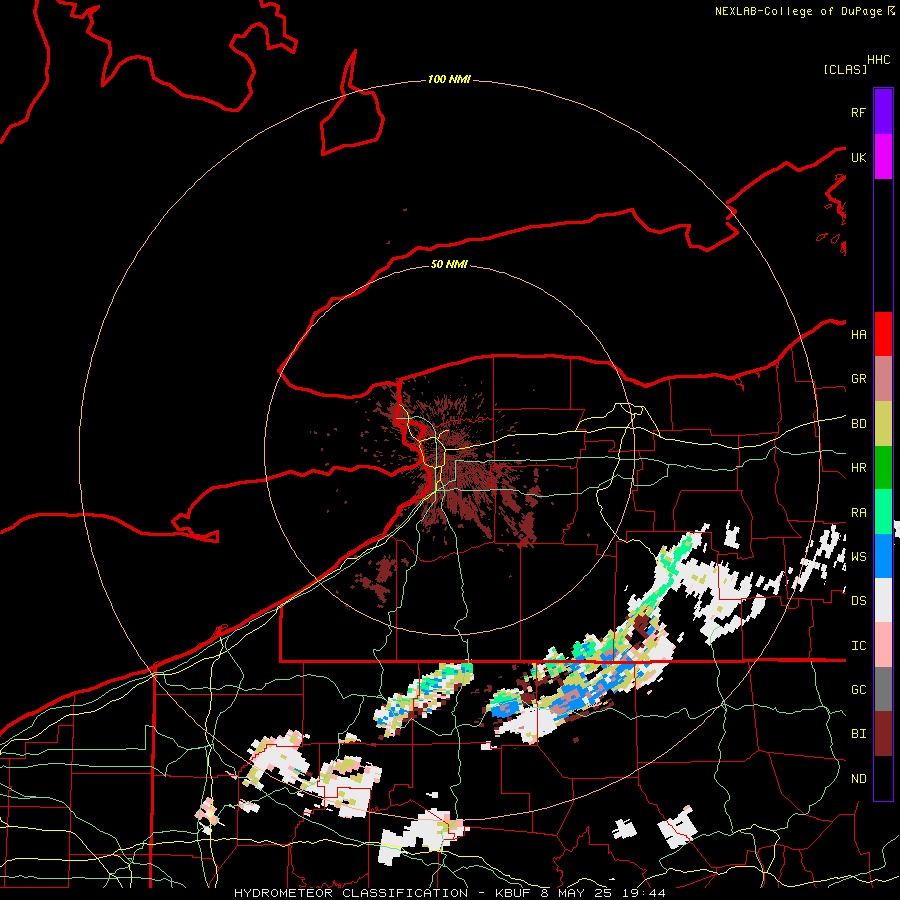Image resolution: width=900 pixels, height=900 pixels.
Task: Click the ND legend label
Action: point(858,779)
